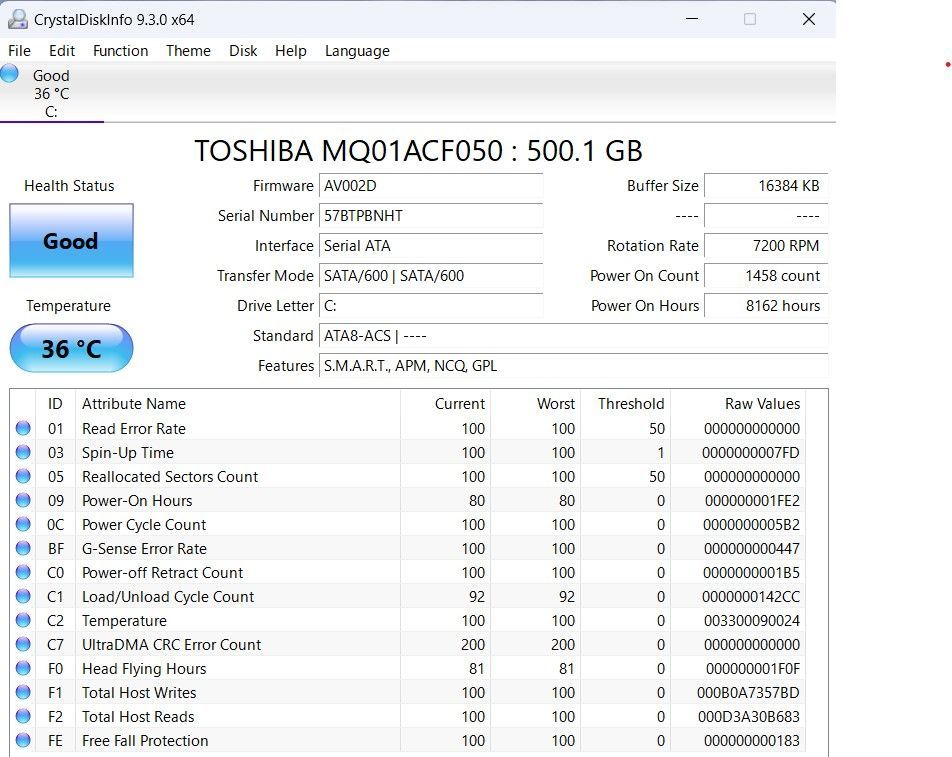
Task: Open the Function menu
Action: (x=120, y=51)
